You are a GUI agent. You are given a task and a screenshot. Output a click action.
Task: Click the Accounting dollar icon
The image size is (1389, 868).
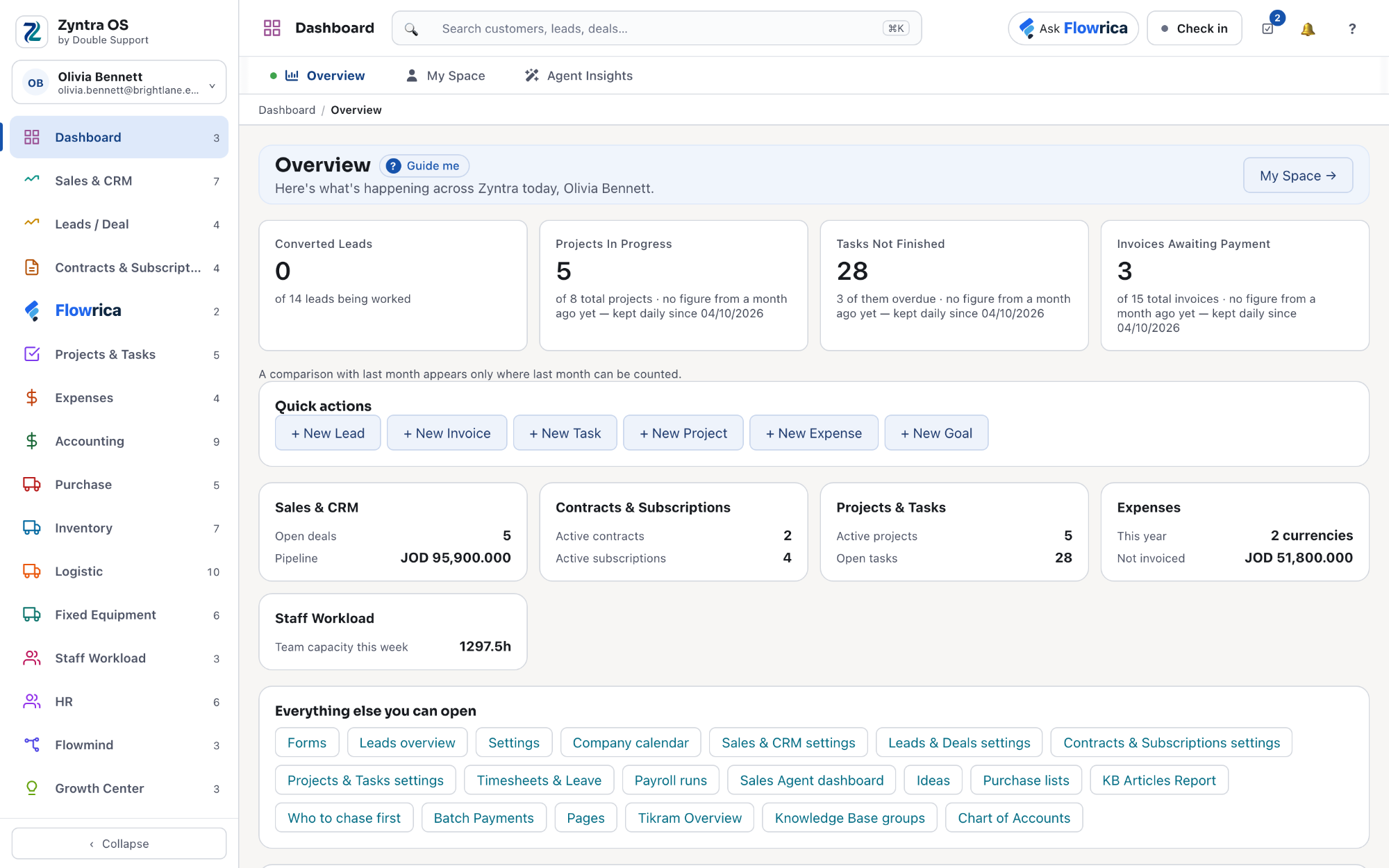pos(32,441)
